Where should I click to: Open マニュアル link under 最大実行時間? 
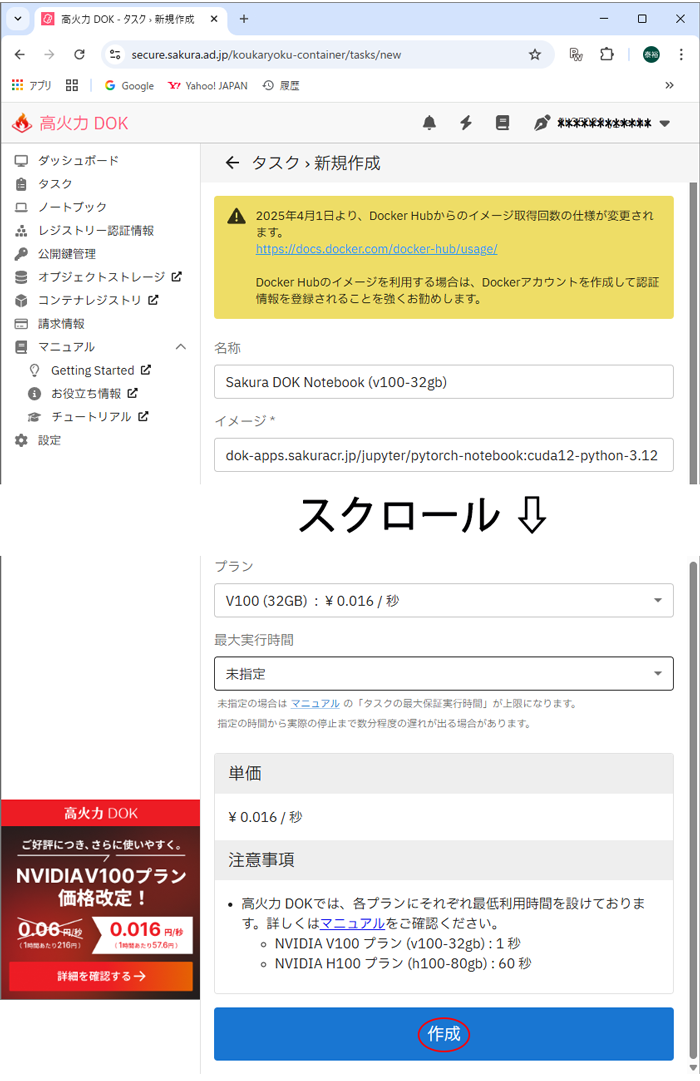(x=315, y=703)
